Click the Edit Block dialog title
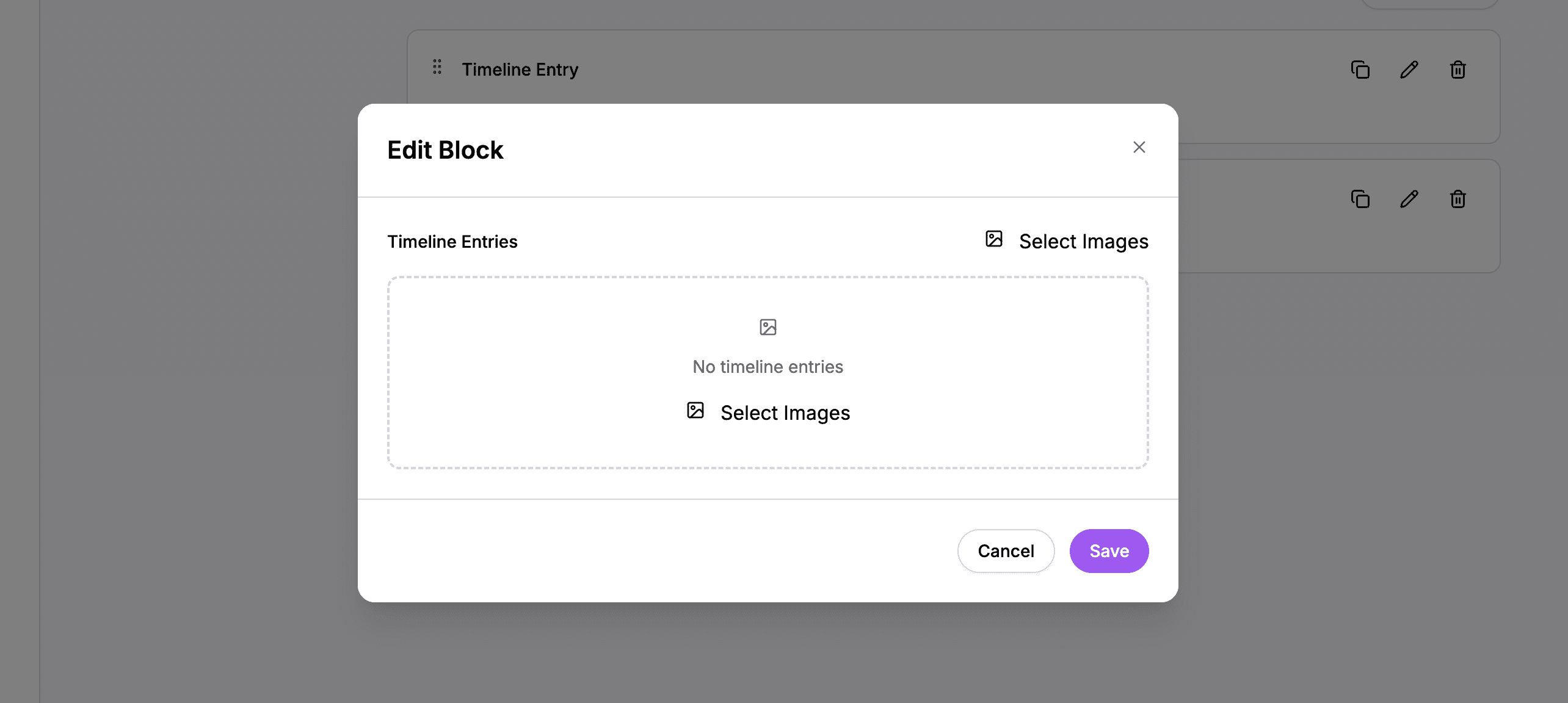 point(445,149)
